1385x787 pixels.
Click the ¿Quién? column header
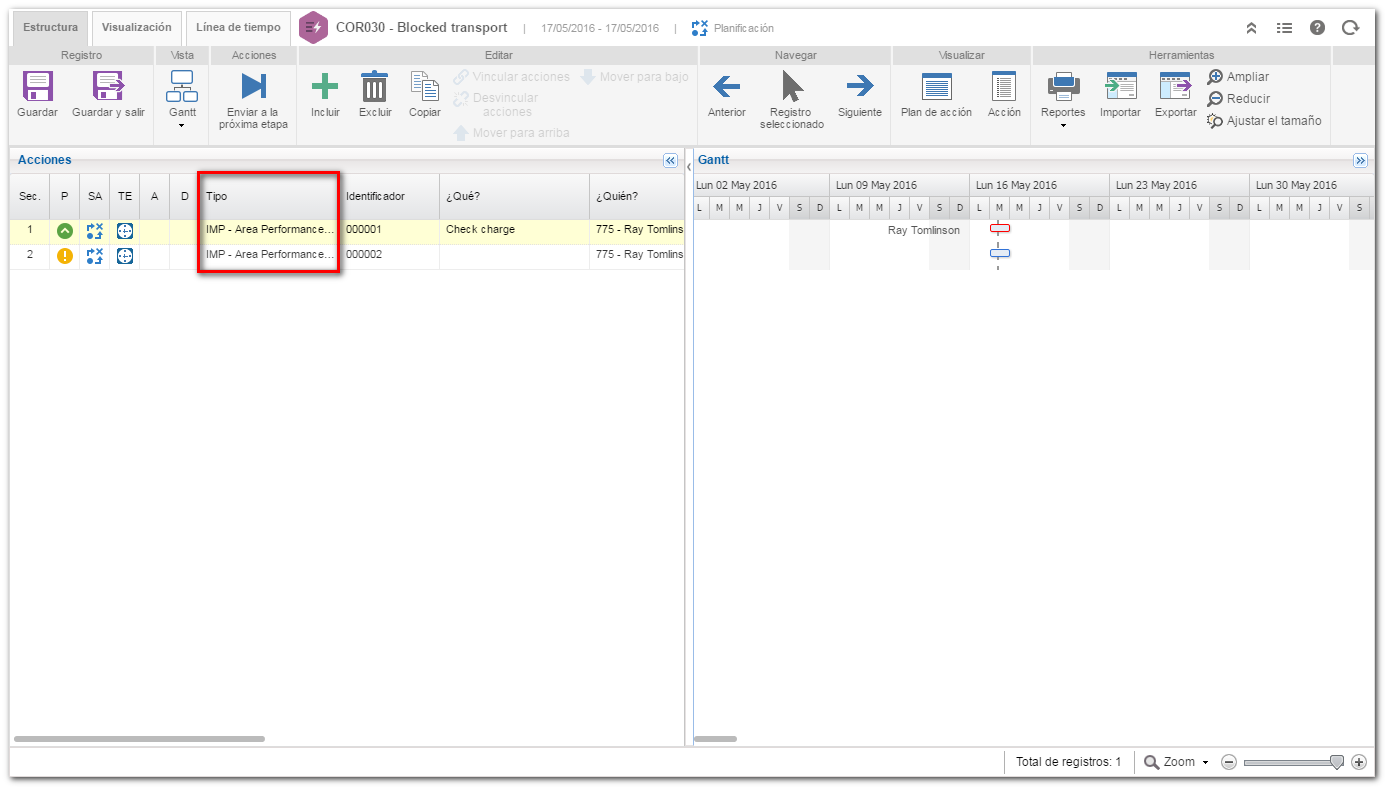637,196
